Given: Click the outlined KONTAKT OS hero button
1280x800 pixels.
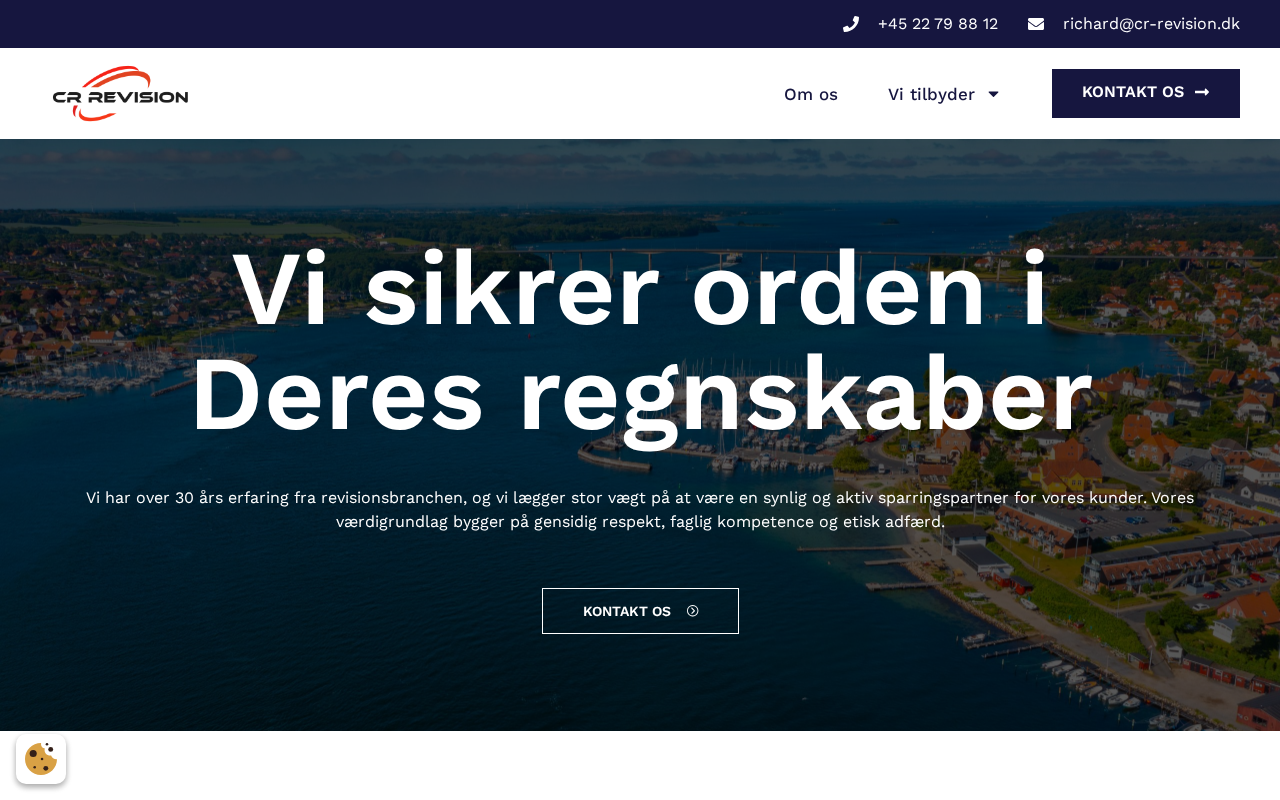Looking at the screenshot, I should pyautogui.click(x=640, y=611).
